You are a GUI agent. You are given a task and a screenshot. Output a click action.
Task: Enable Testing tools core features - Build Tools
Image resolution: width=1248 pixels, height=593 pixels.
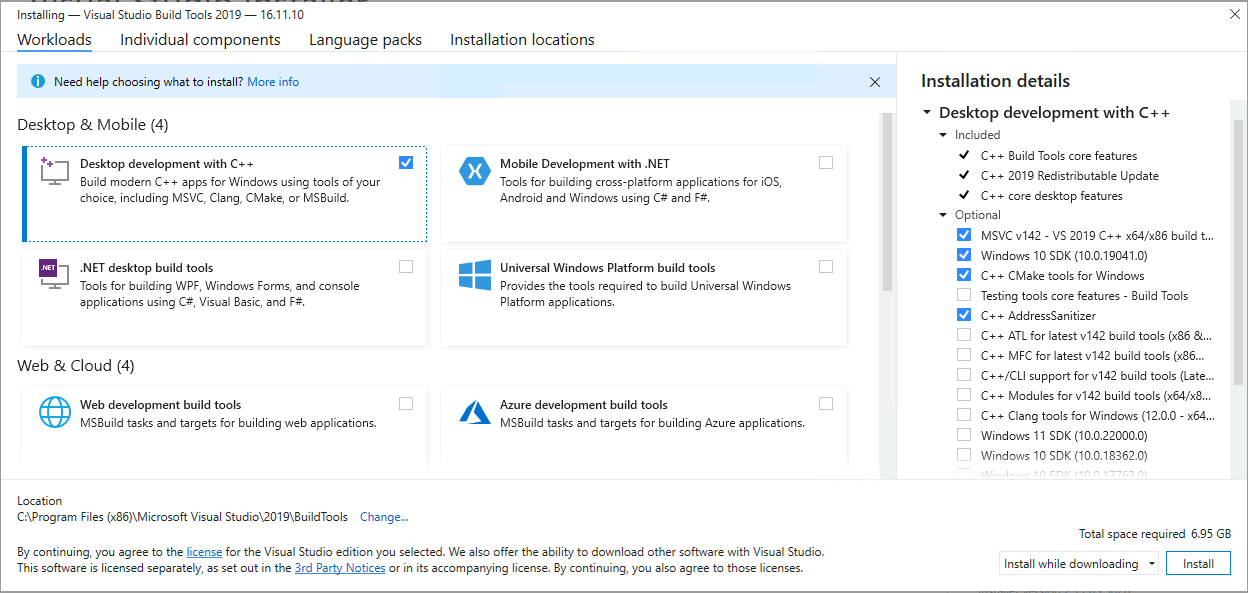point(963,295)
